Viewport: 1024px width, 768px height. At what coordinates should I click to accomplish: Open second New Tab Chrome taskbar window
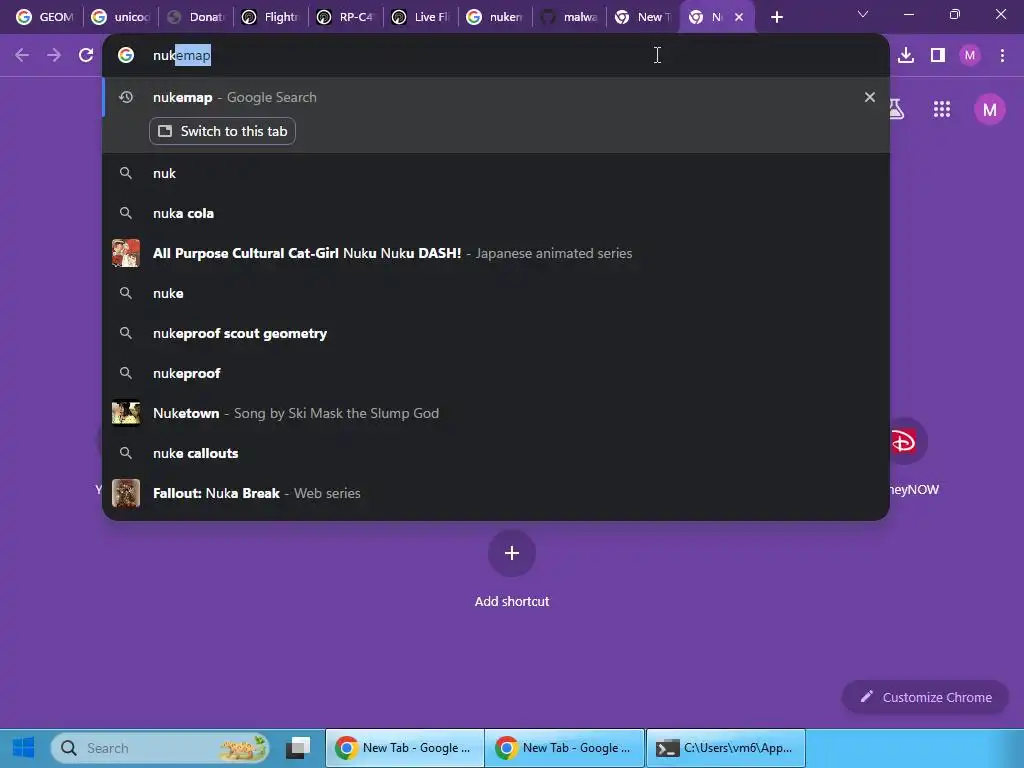(565, 748)
